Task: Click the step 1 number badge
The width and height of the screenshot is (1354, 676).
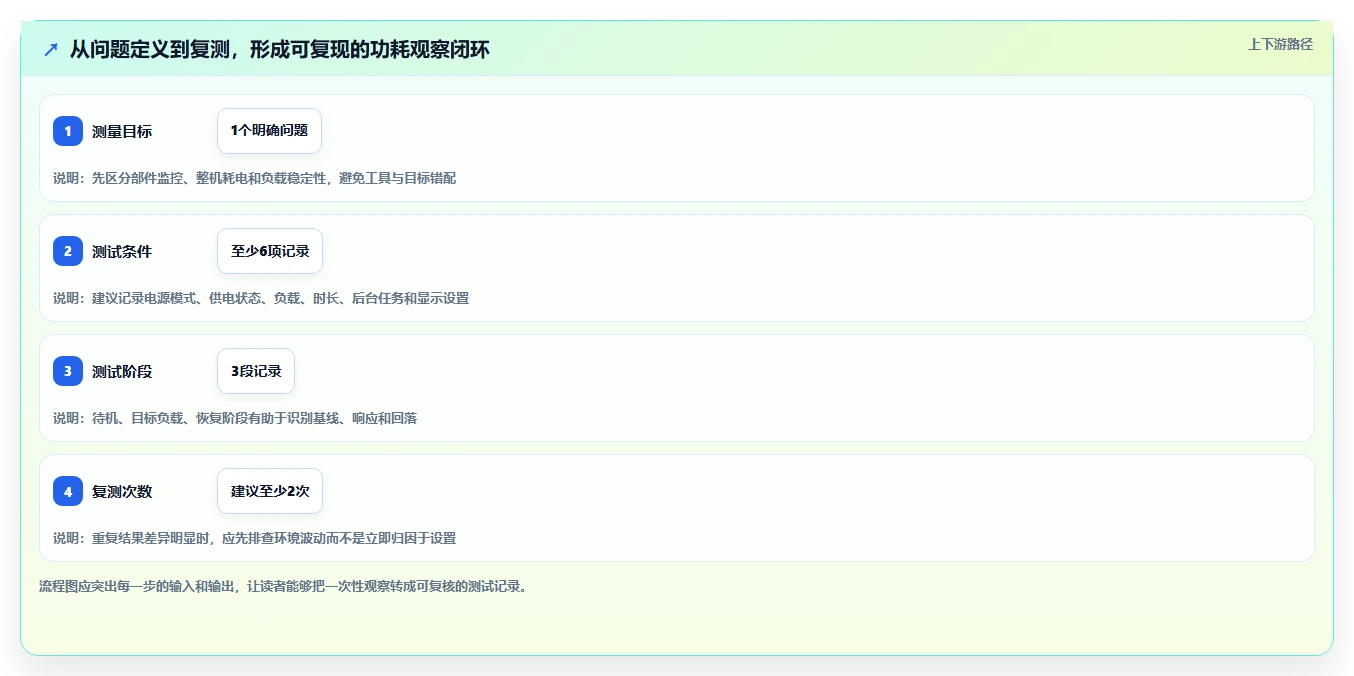Action: pos(68,131)
